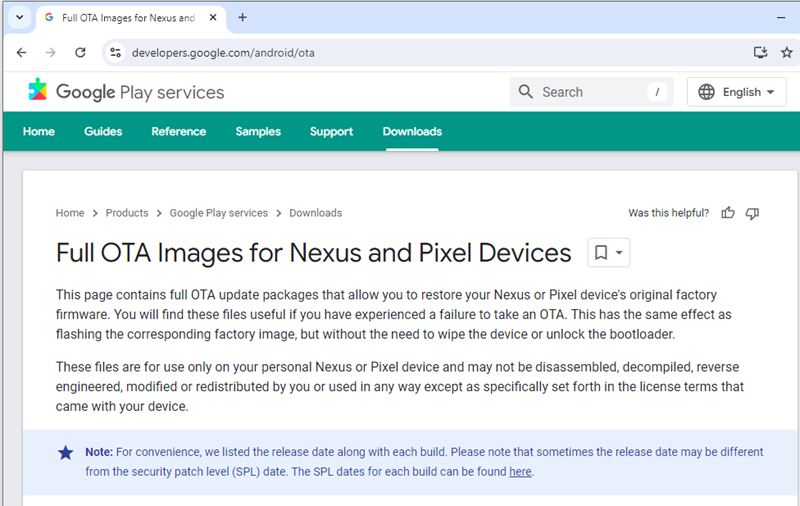Click the Search input field
This screenshot has width=800, height=506.
pos(592,92)
